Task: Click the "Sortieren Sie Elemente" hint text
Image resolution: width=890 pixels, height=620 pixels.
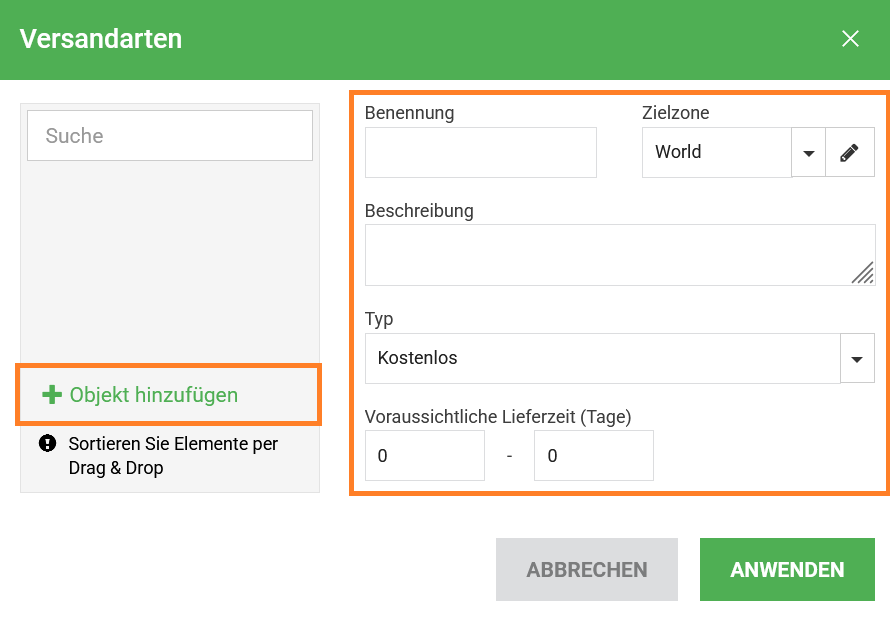Action: [173, 455]
